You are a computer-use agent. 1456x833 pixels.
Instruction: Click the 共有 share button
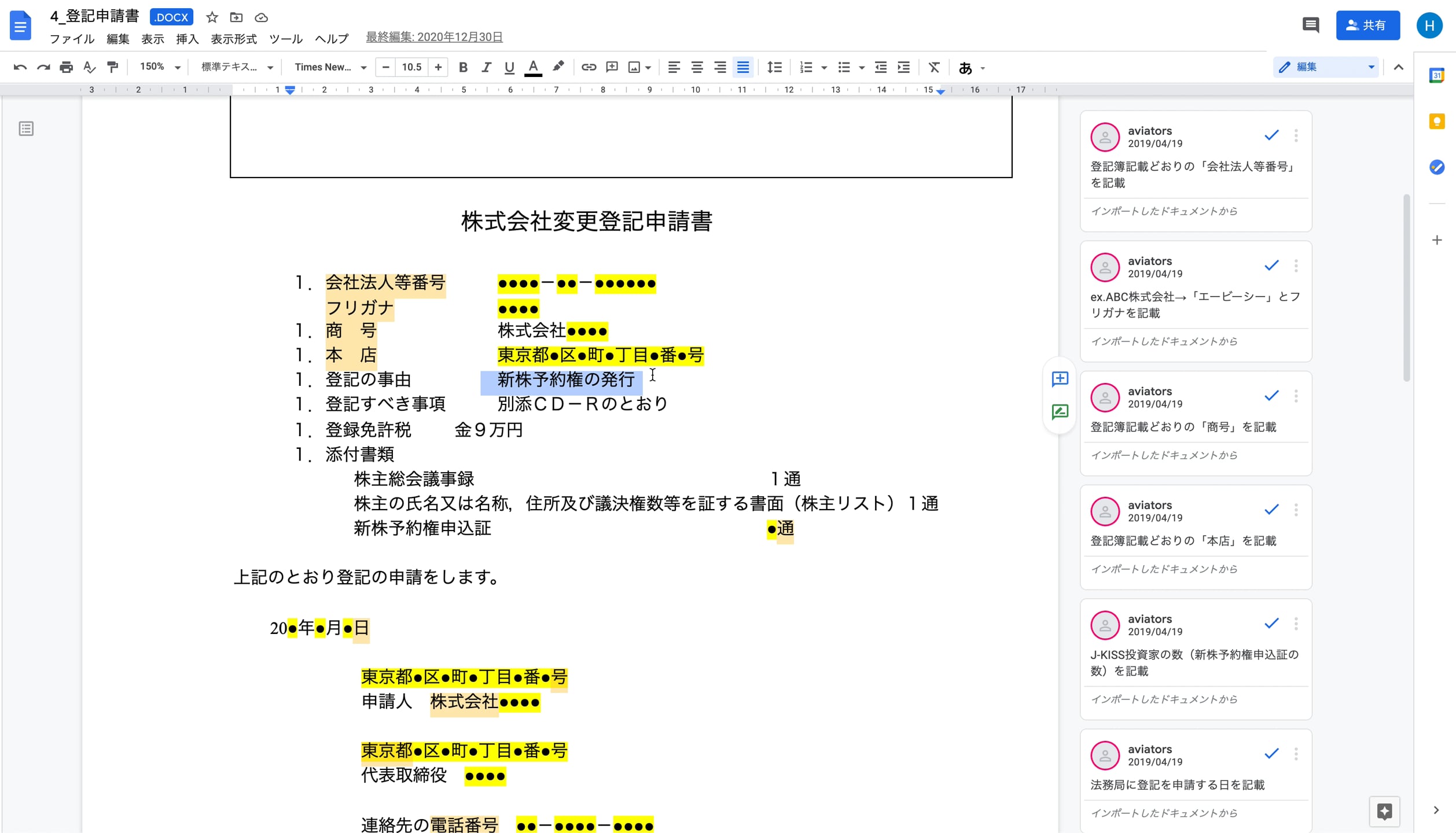coord(1367,24)
